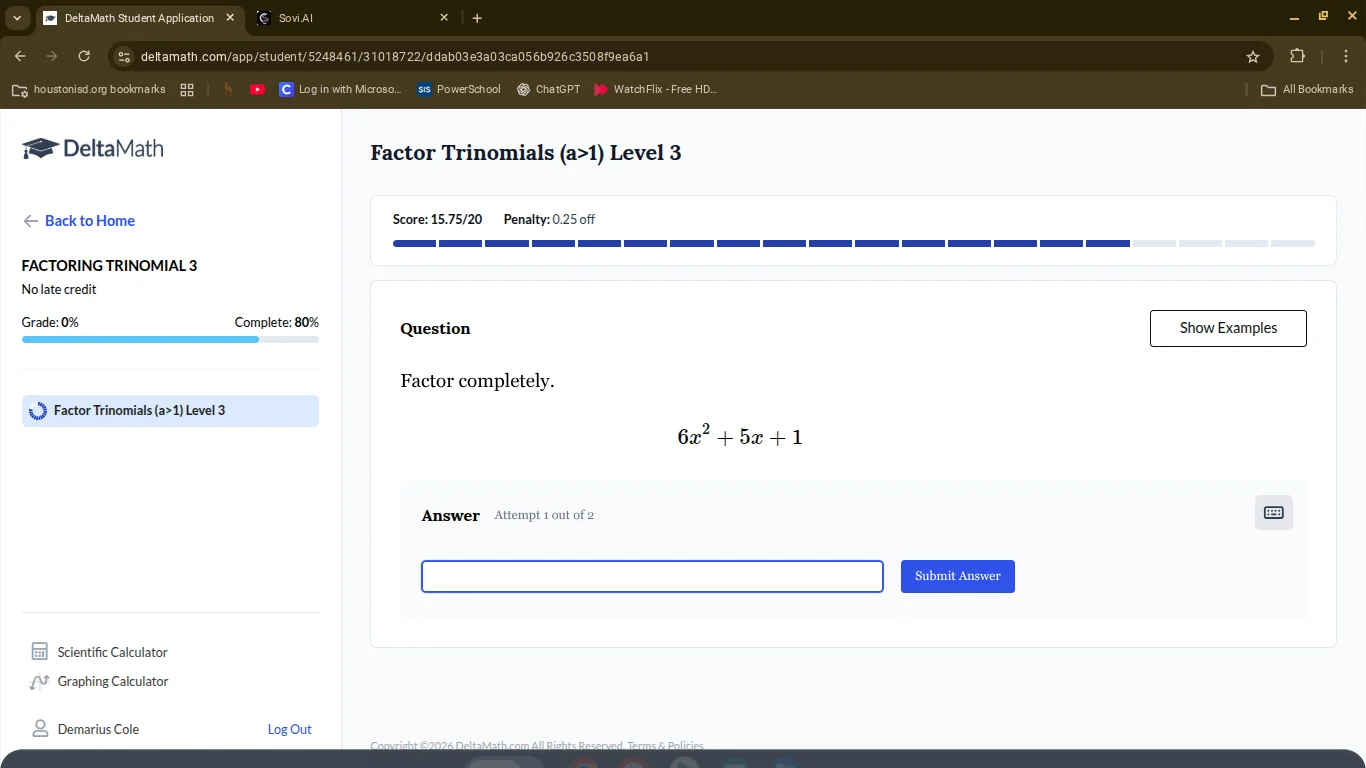Reload the page
Screen dimensions: 1366x768
pos(84,56)
